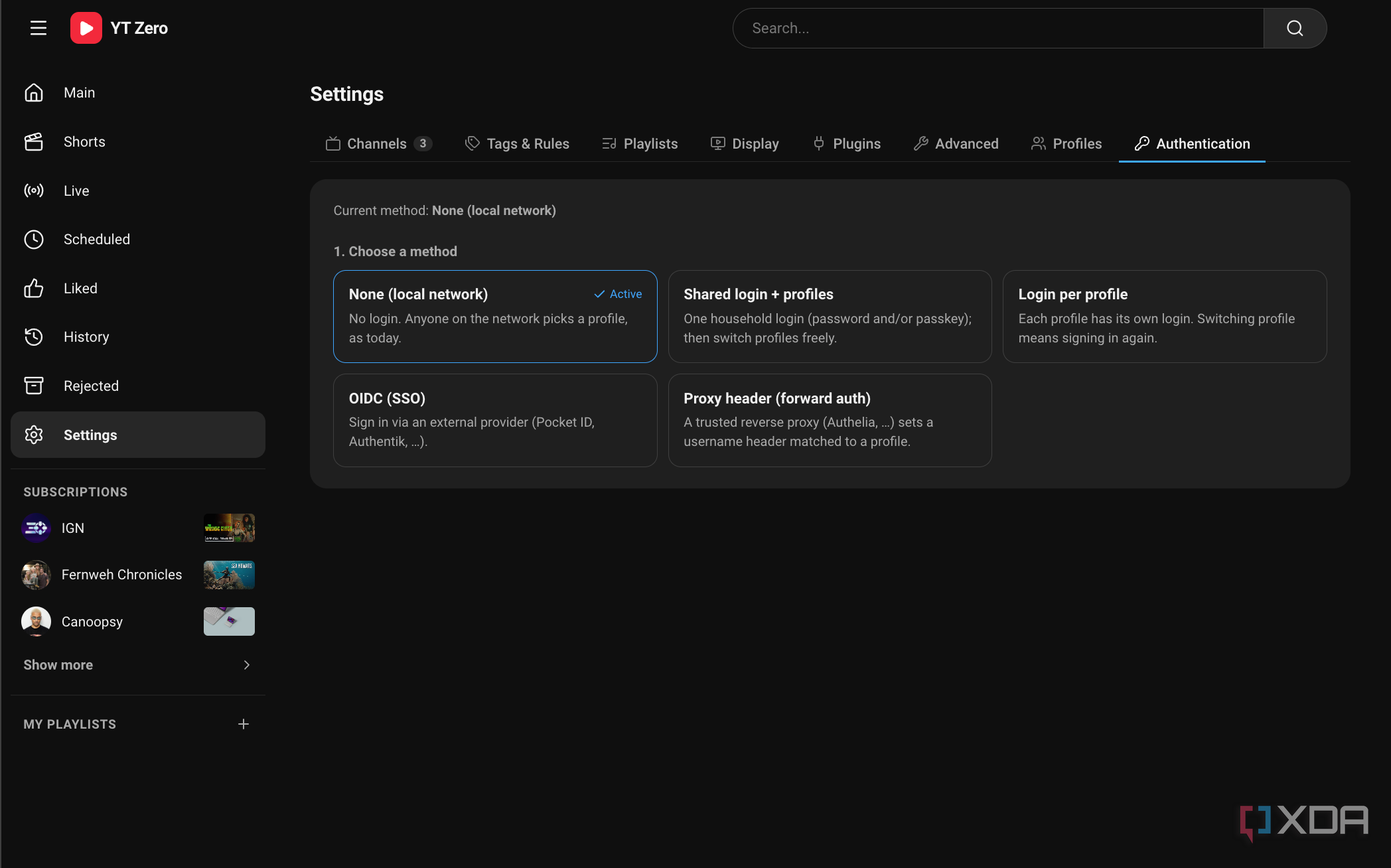Click the Fernweh Chronicles channel name

(x=121, y=575)
